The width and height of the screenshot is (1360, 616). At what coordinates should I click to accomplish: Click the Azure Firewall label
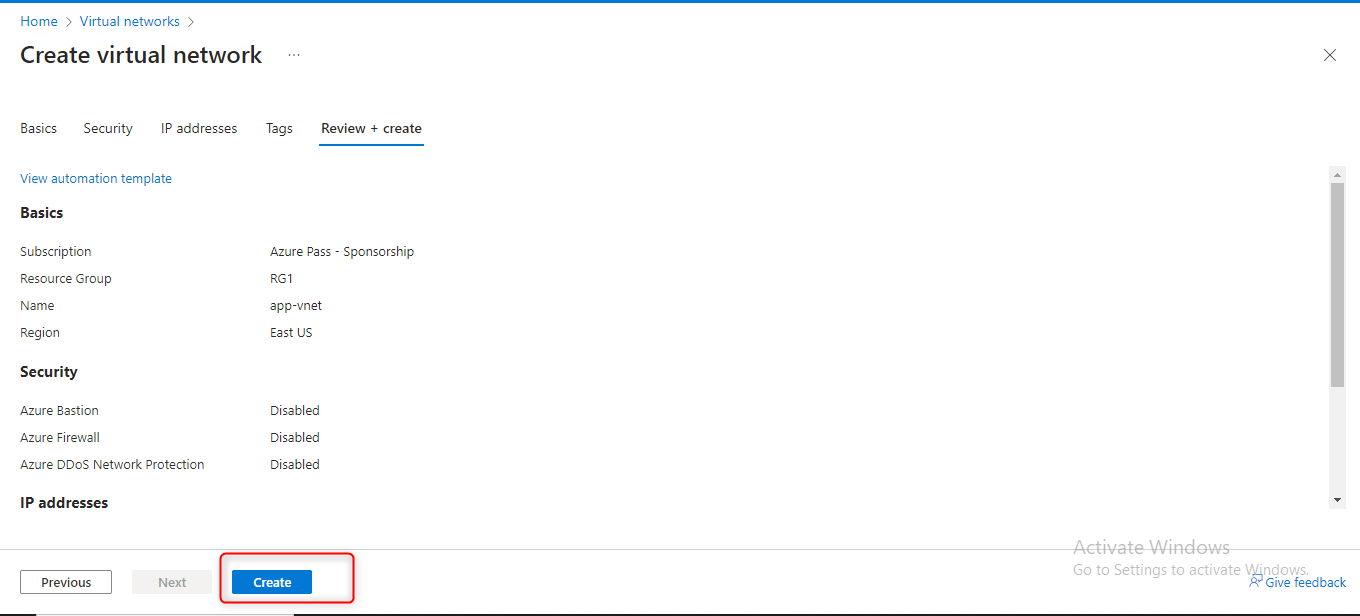pos(60,437)
